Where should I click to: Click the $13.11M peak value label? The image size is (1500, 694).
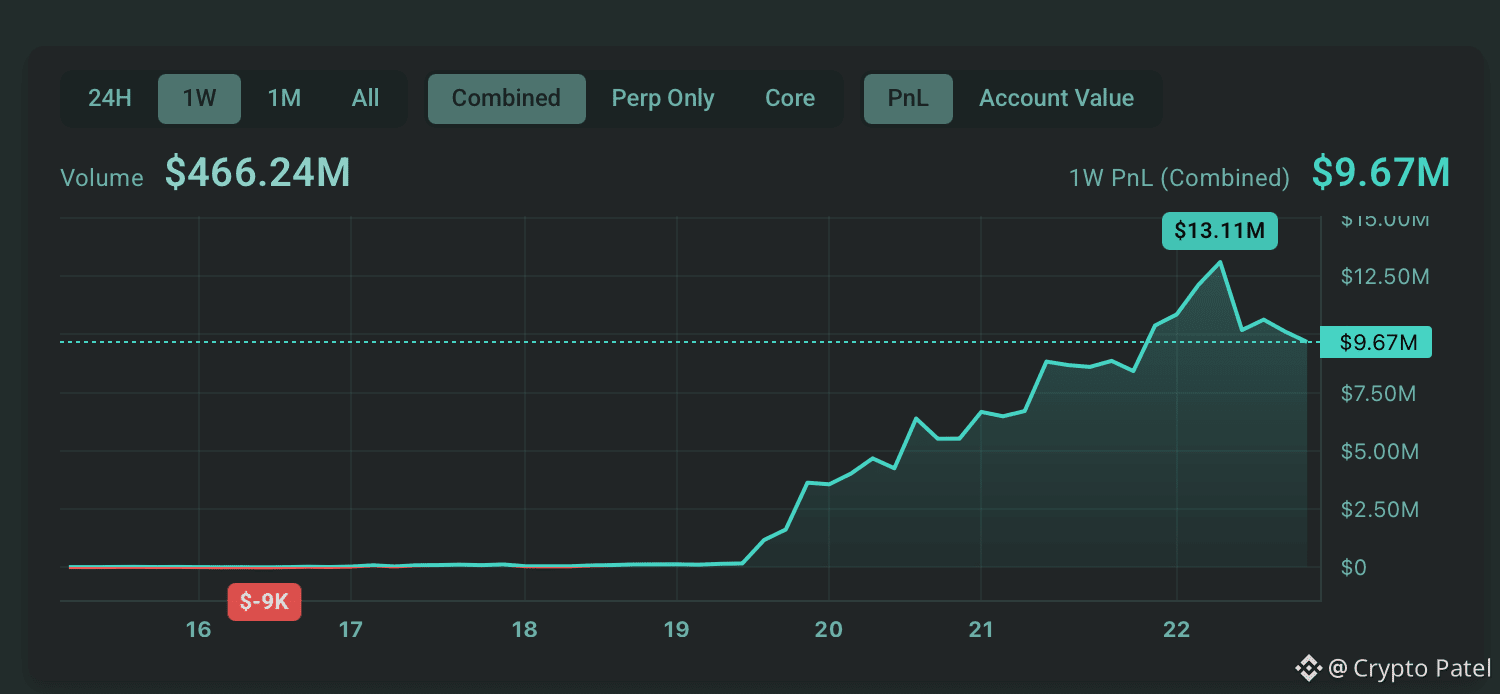[1219, 231]
